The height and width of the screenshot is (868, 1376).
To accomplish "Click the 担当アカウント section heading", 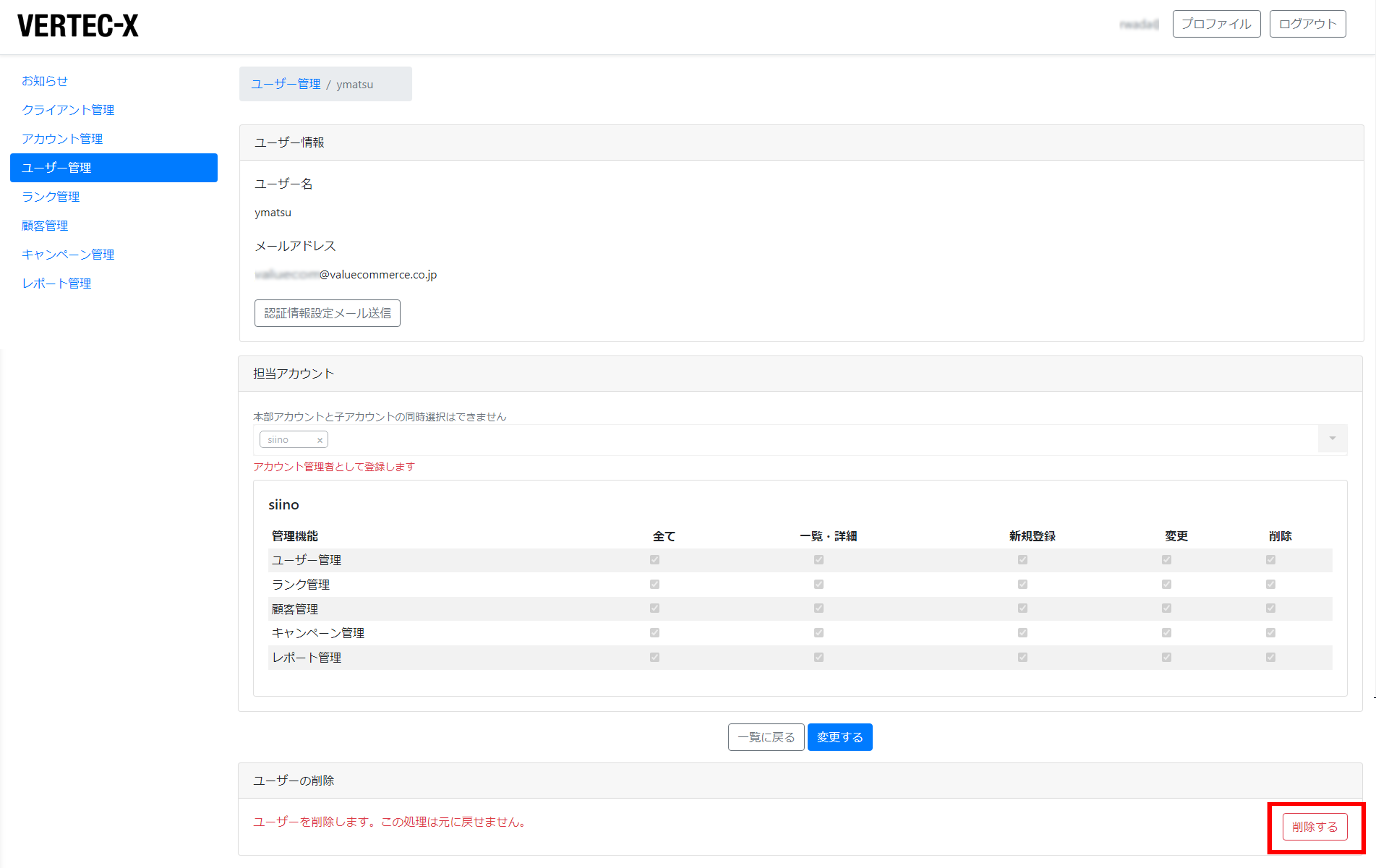I will [293, 374].
